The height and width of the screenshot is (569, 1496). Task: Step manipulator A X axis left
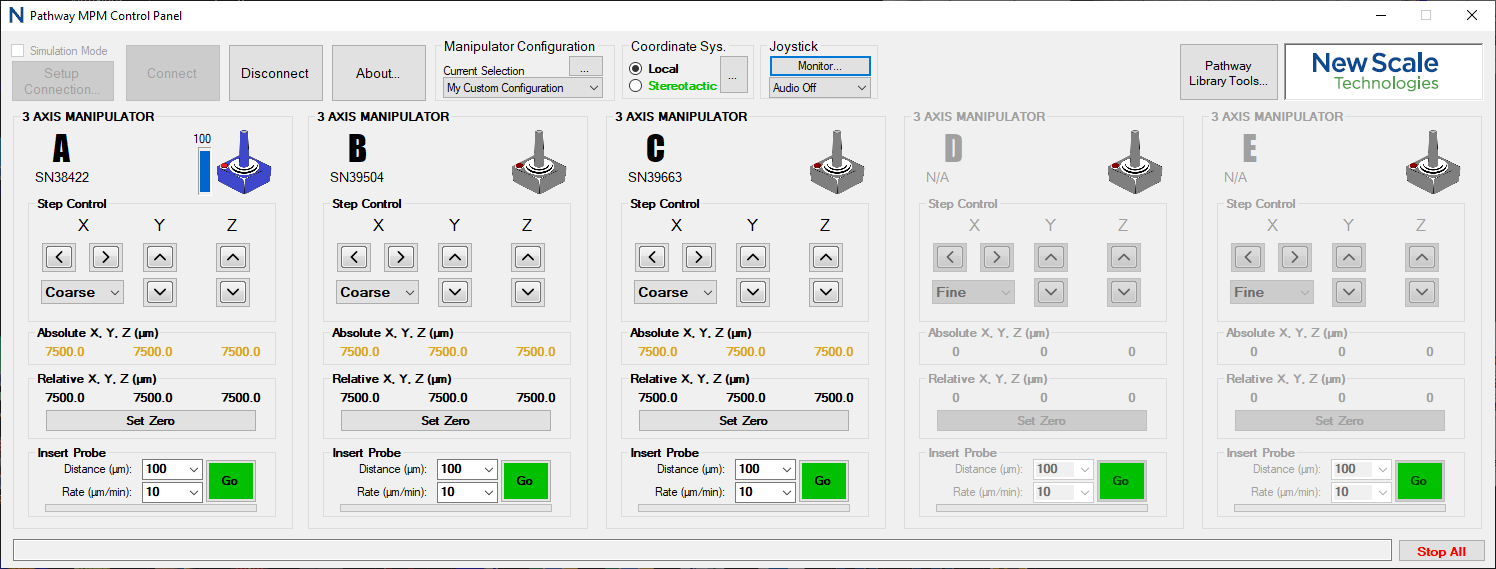tap(58, 257)
